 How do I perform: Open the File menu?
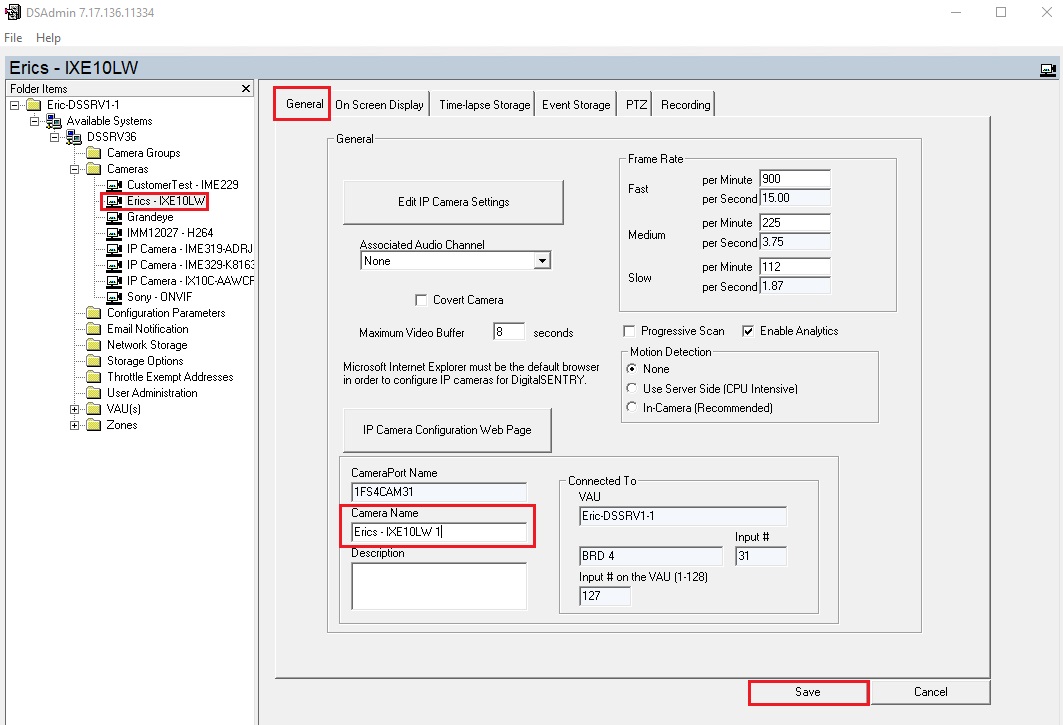point(13,38)
